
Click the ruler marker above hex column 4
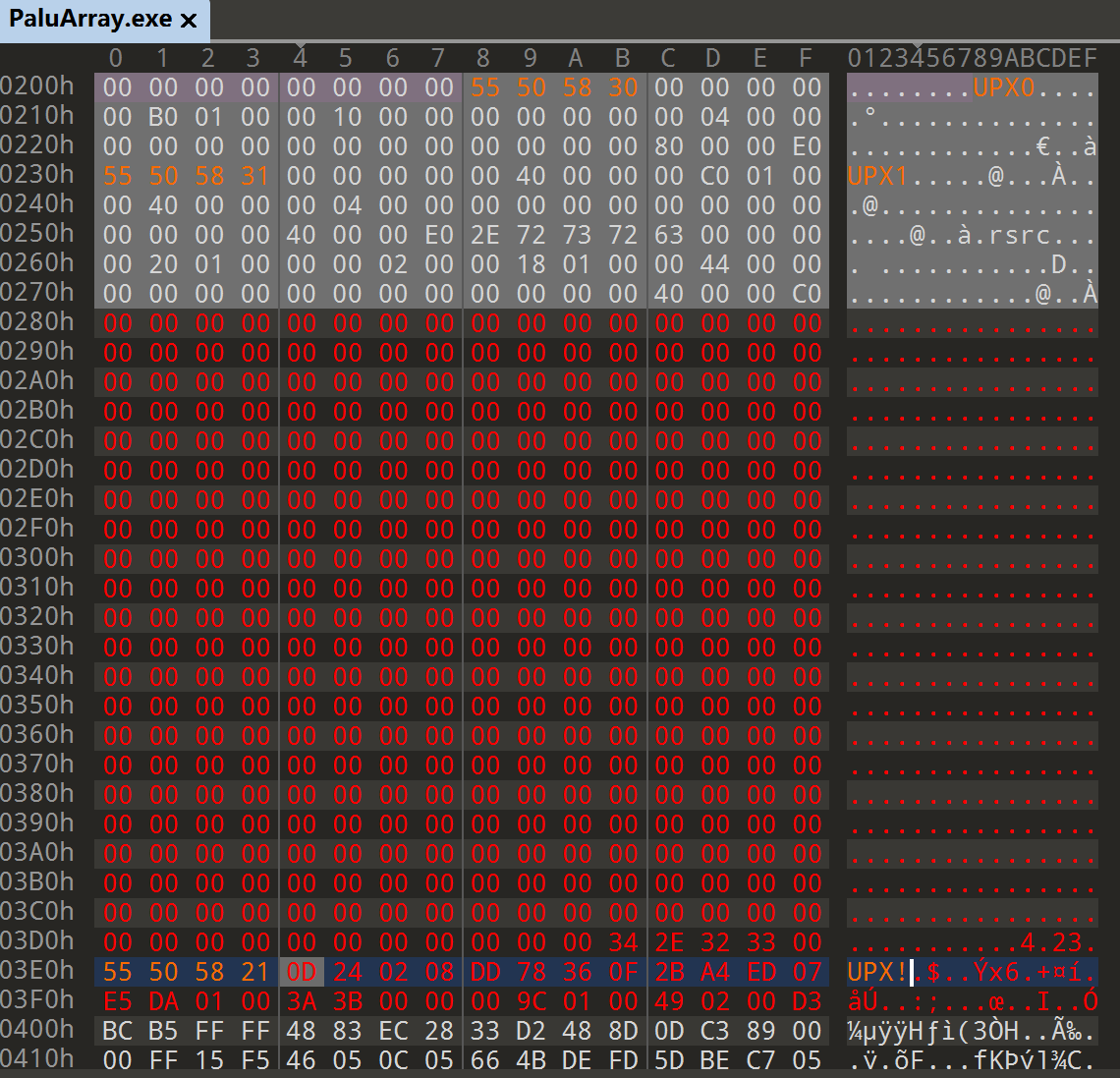pyautogui.click(x=300, y=46)
